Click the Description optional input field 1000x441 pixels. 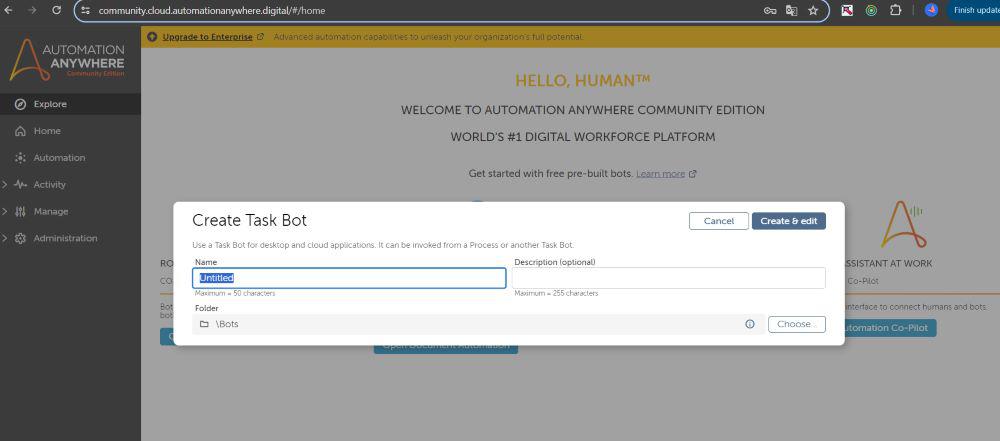[x=668, y=278]
